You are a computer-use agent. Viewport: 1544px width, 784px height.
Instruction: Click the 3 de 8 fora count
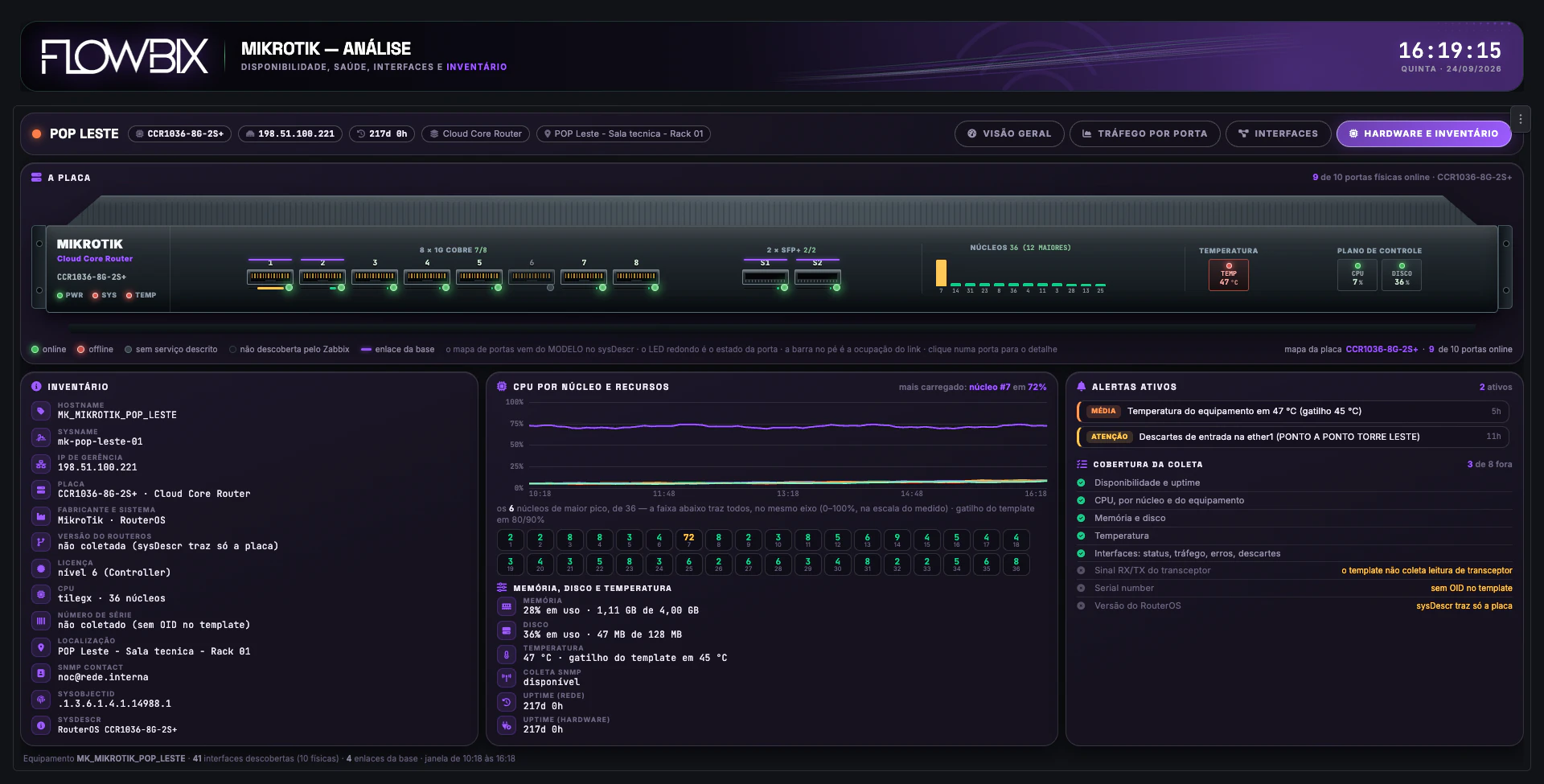[1489, 464]
